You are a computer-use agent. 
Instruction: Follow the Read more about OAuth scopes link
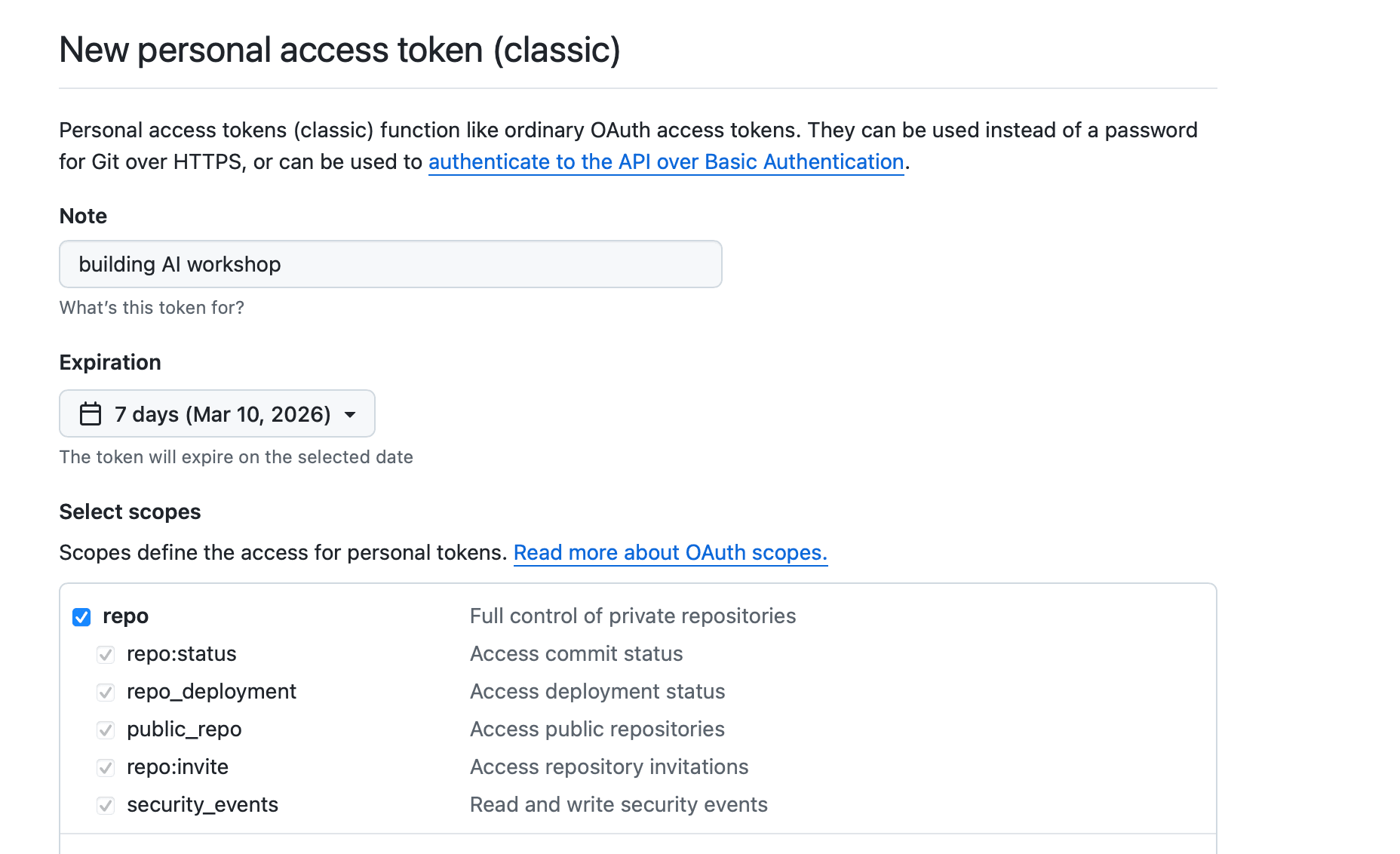pos(670,552)
